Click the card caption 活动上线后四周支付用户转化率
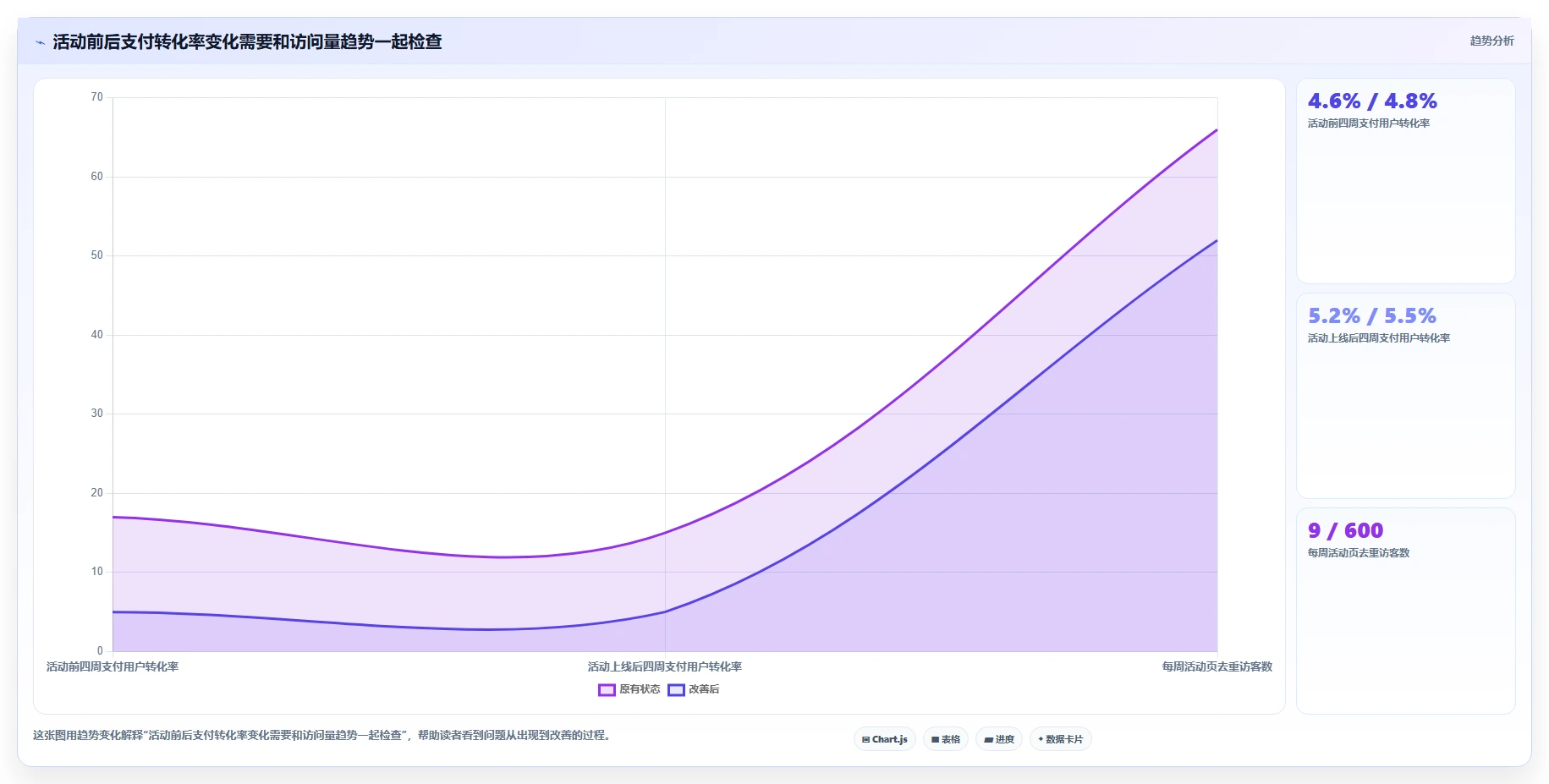This screenshot has width=1549, height=784. tap(1379, 338)
